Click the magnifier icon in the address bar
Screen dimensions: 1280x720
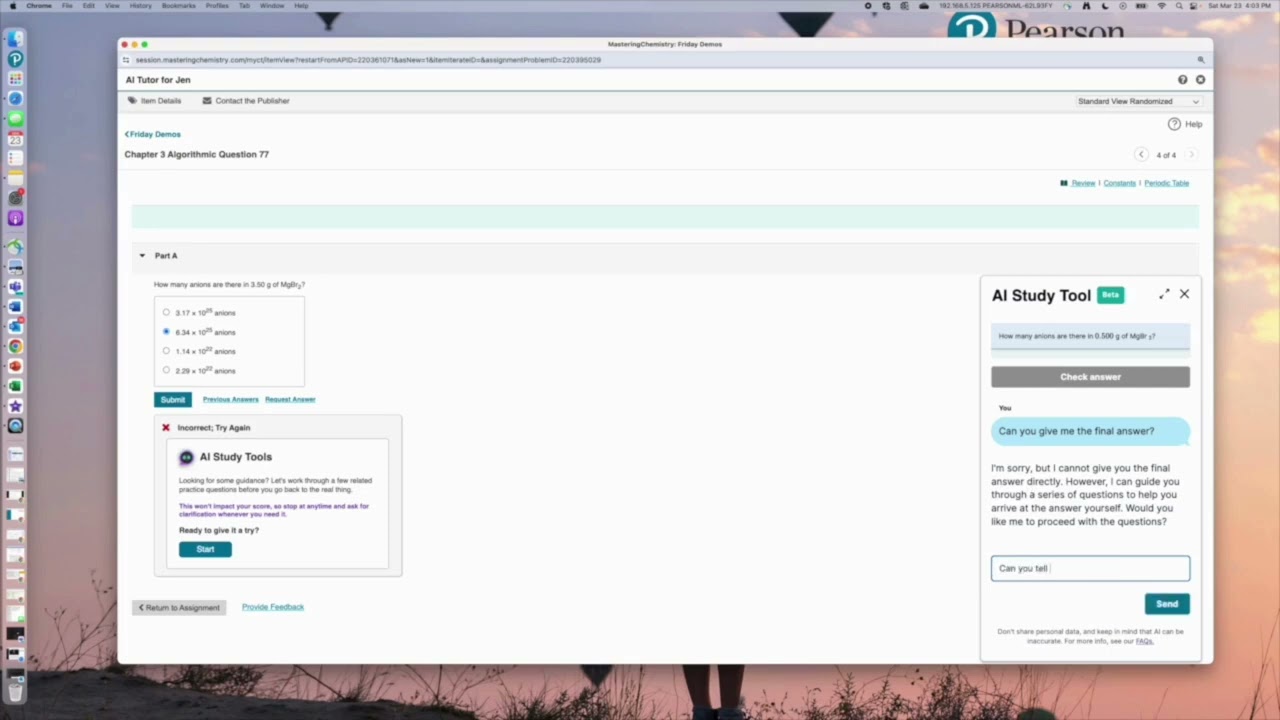(1201, 60)
